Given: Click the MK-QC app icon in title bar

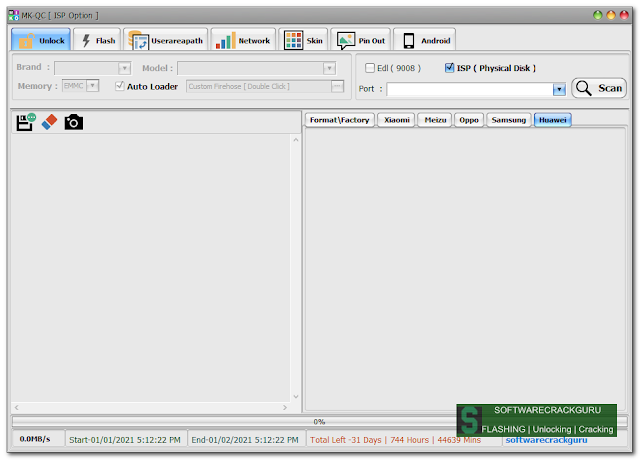Looking at the screenshot, I should 13,15.
